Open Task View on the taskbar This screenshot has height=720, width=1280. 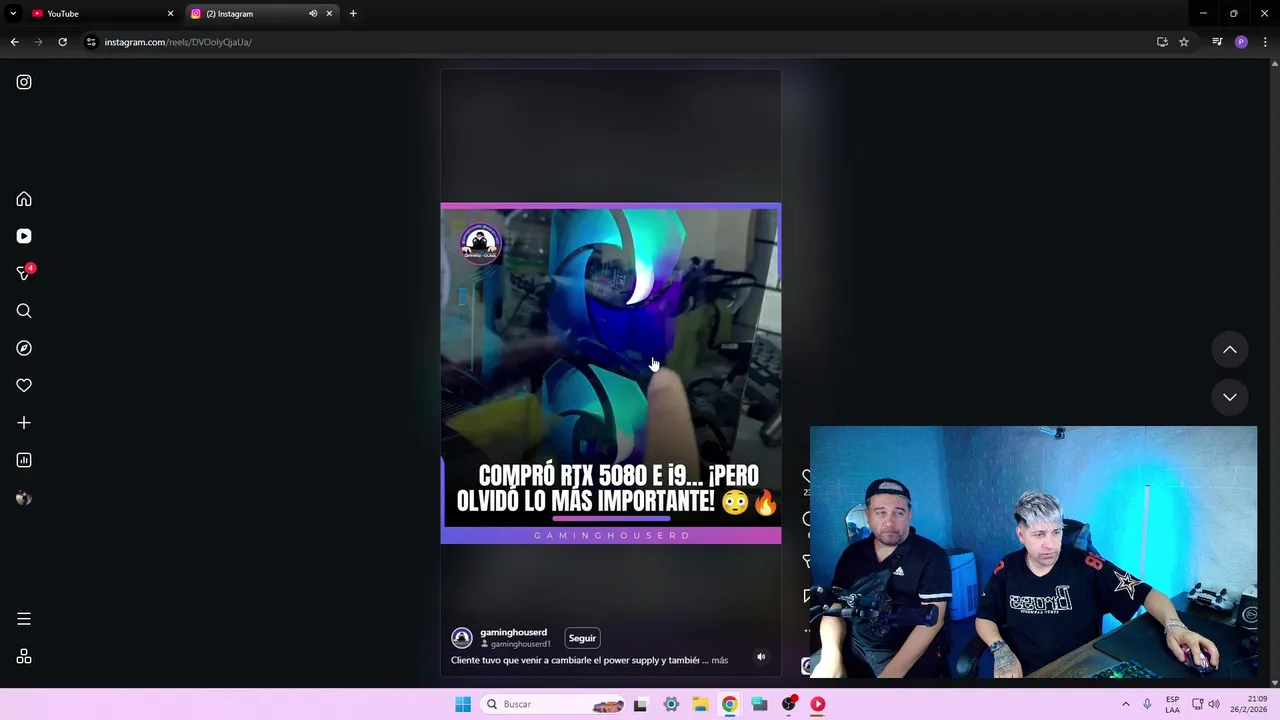pyautogui.click(x=640, y=704)
